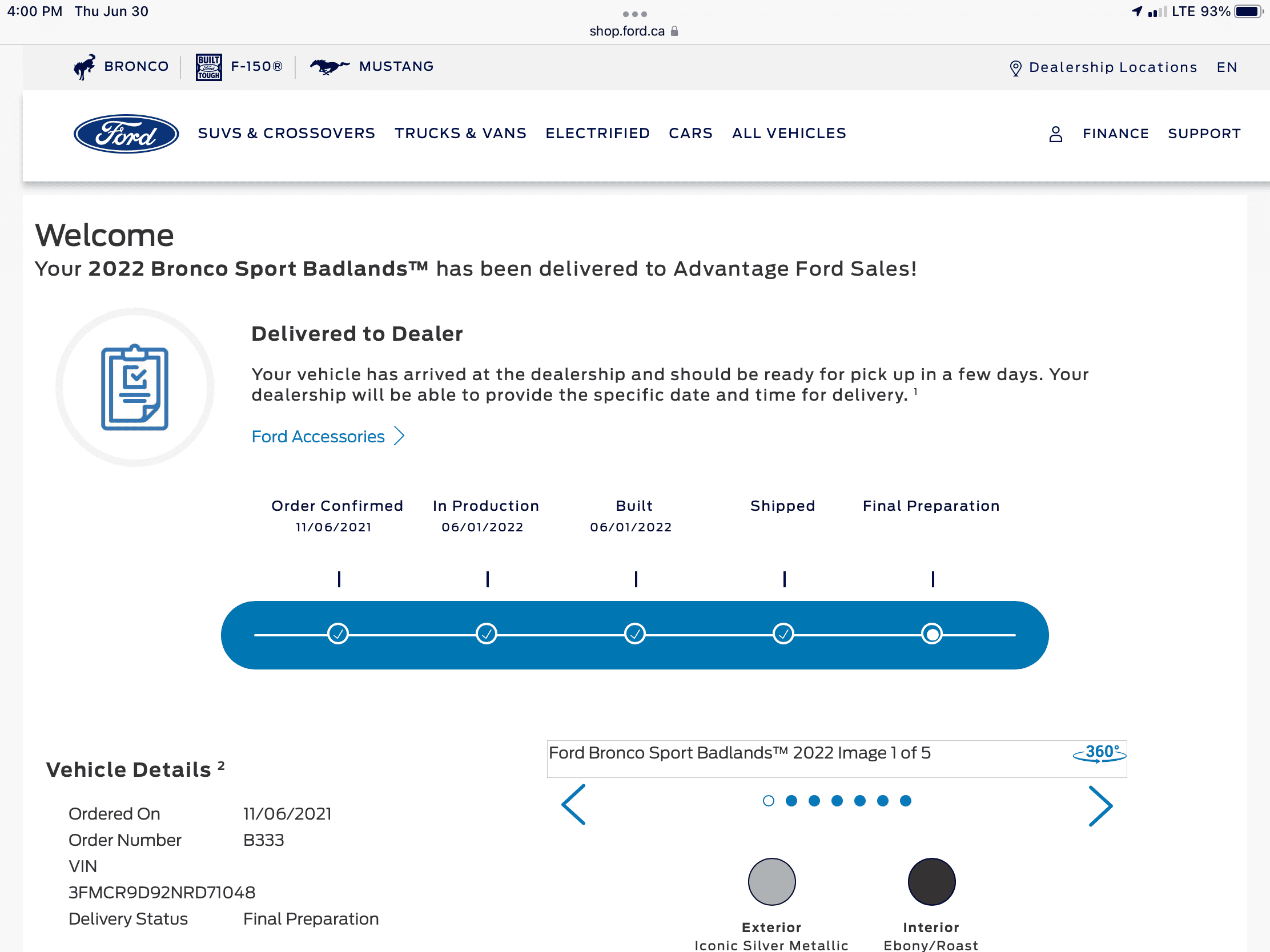
Task: Select the second carousel image dot
Action: click(791, 801)
